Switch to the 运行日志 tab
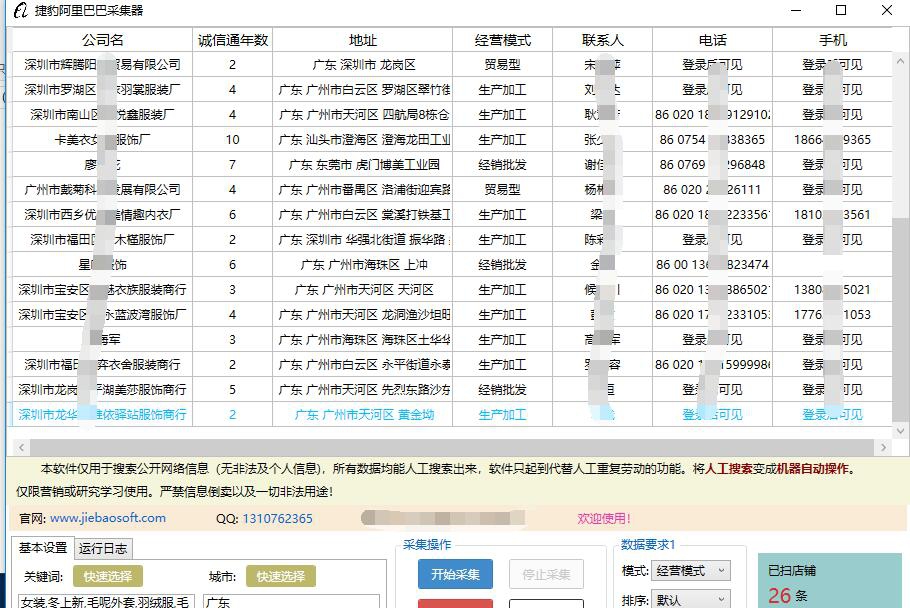 click(104, 548)
